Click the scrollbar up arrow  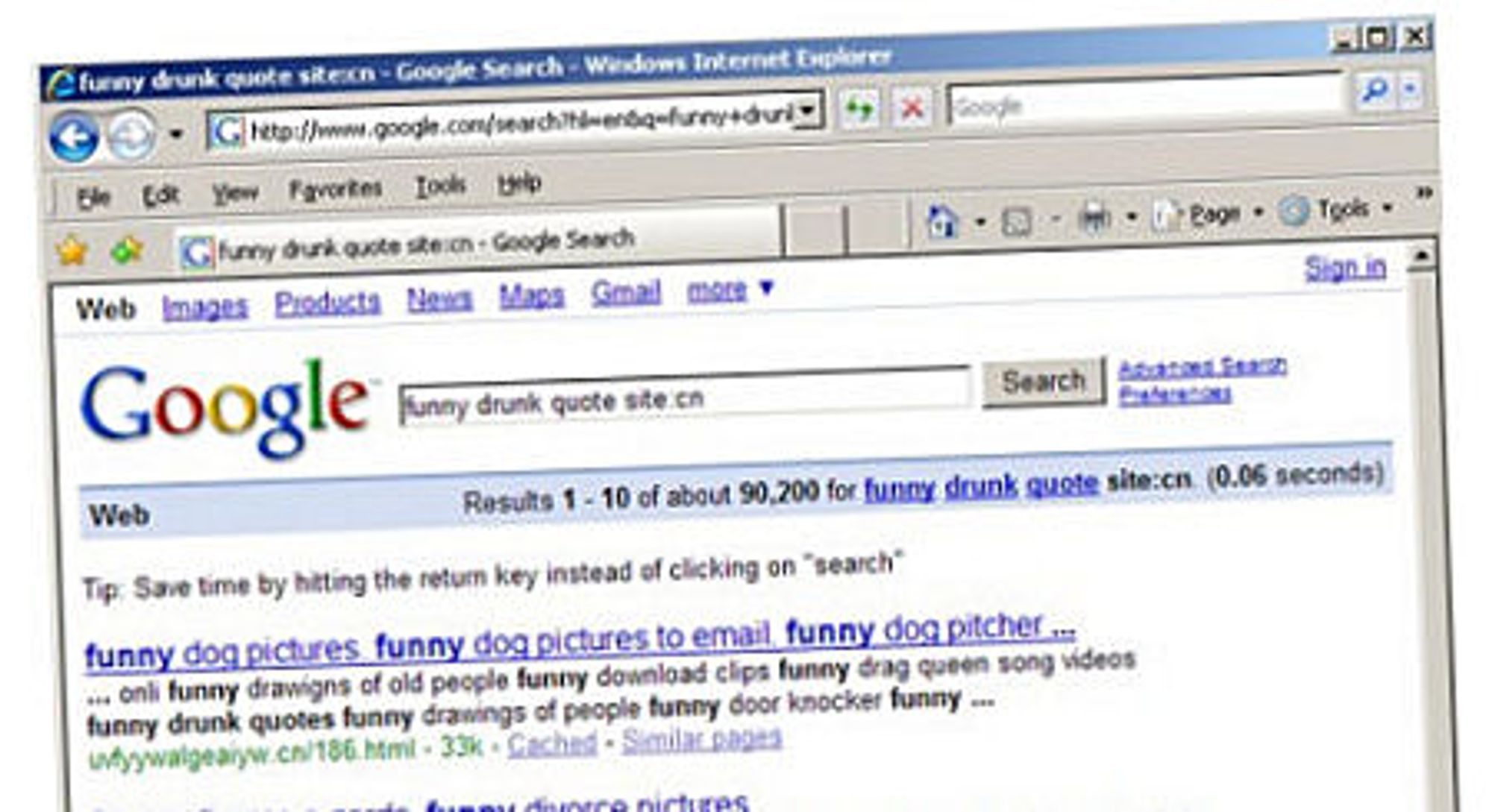(x=1421, y=257)
